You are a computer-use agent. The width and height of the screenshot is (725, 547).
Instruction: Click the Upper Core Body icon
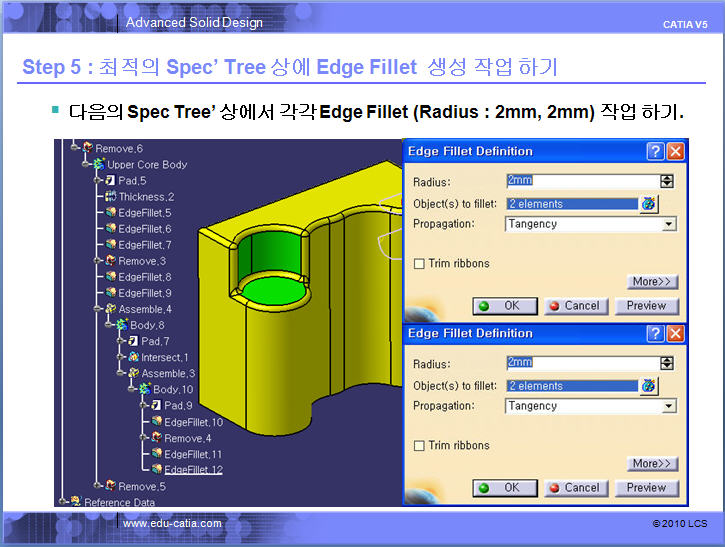pyautogui.click(x=99, y=164)
